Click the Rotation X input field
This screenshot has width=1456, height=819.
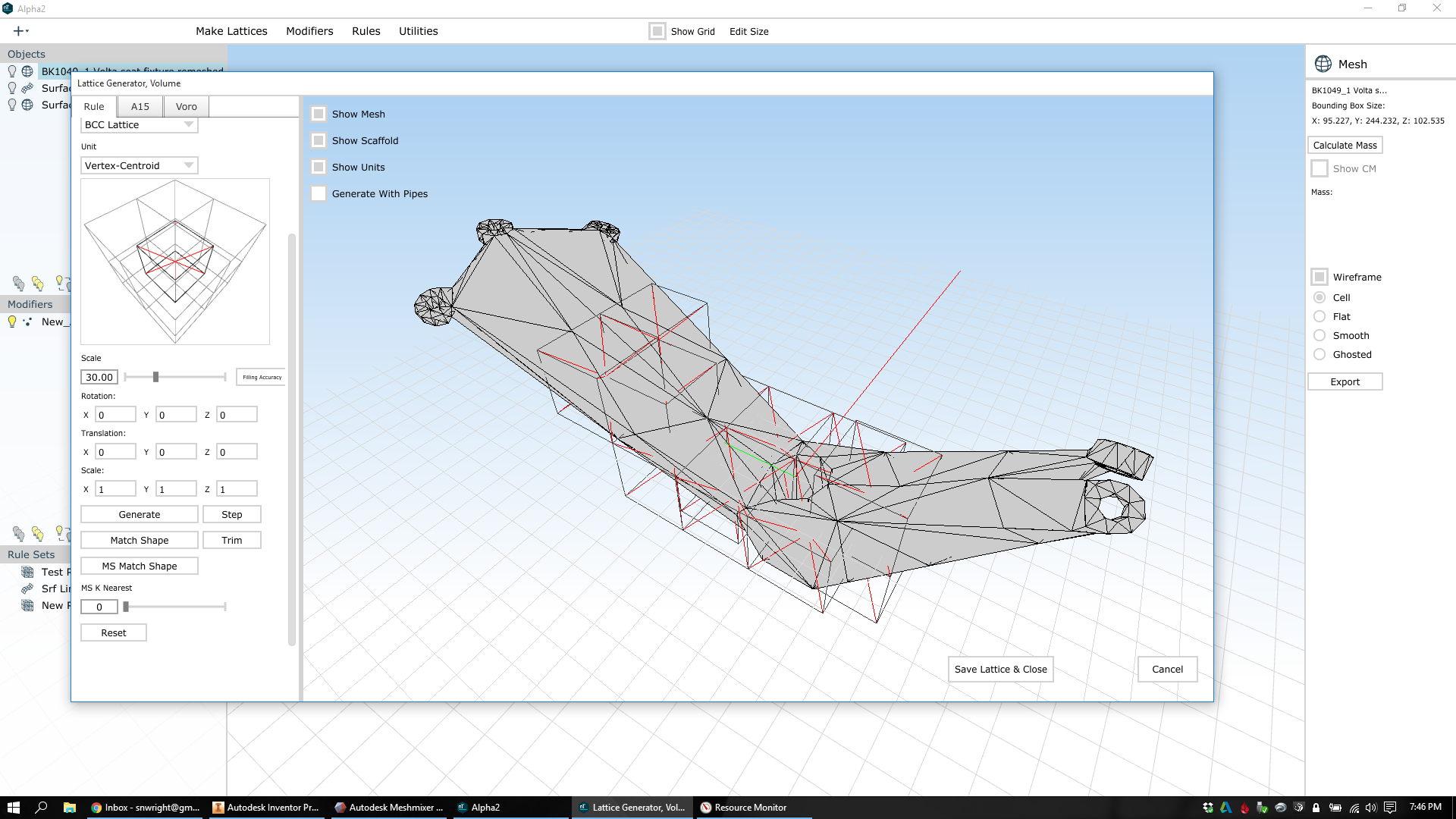pos(115,415)
